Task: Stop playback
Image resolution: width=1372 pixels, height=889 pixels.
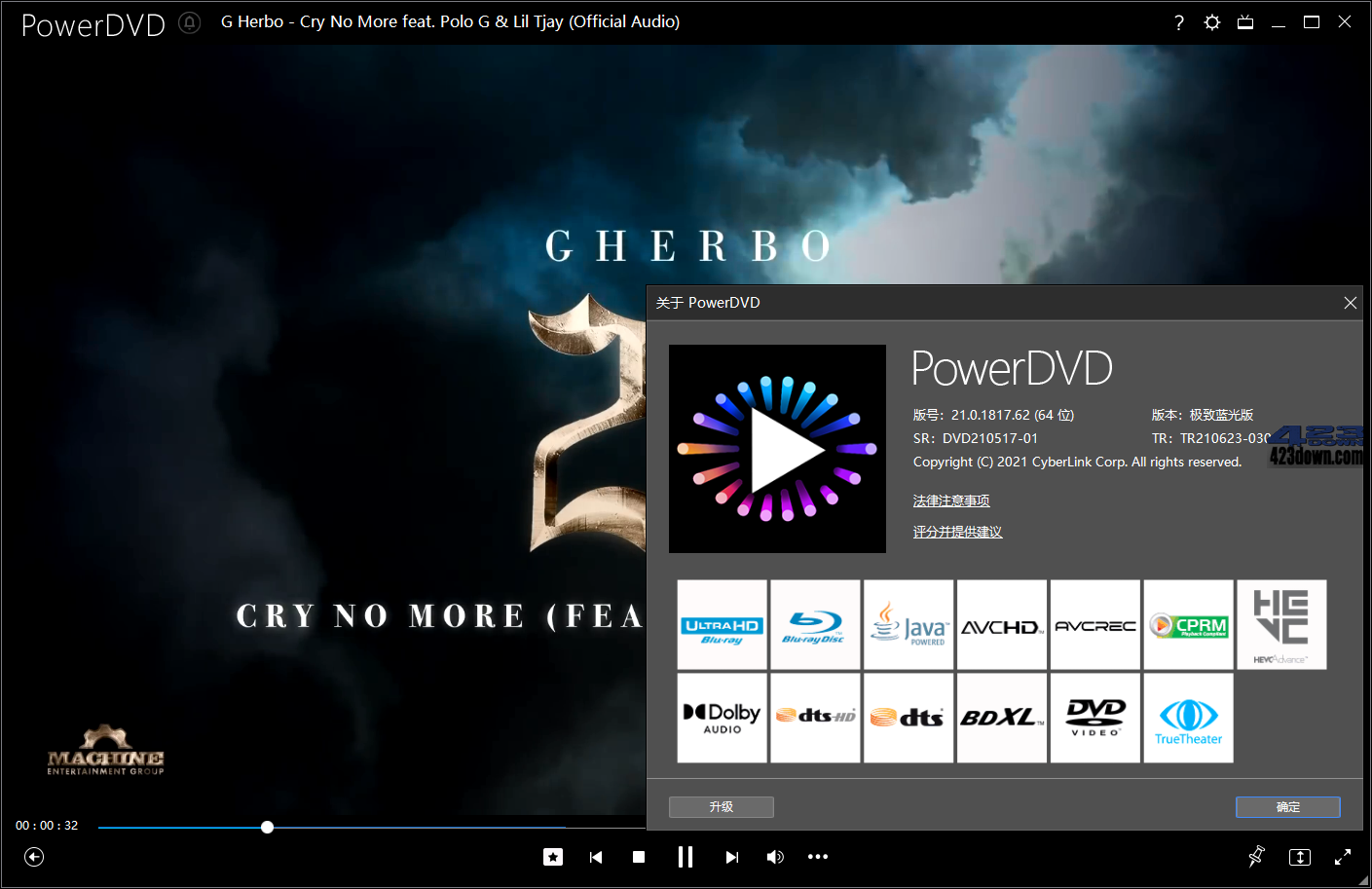Action: click(639, 857)
